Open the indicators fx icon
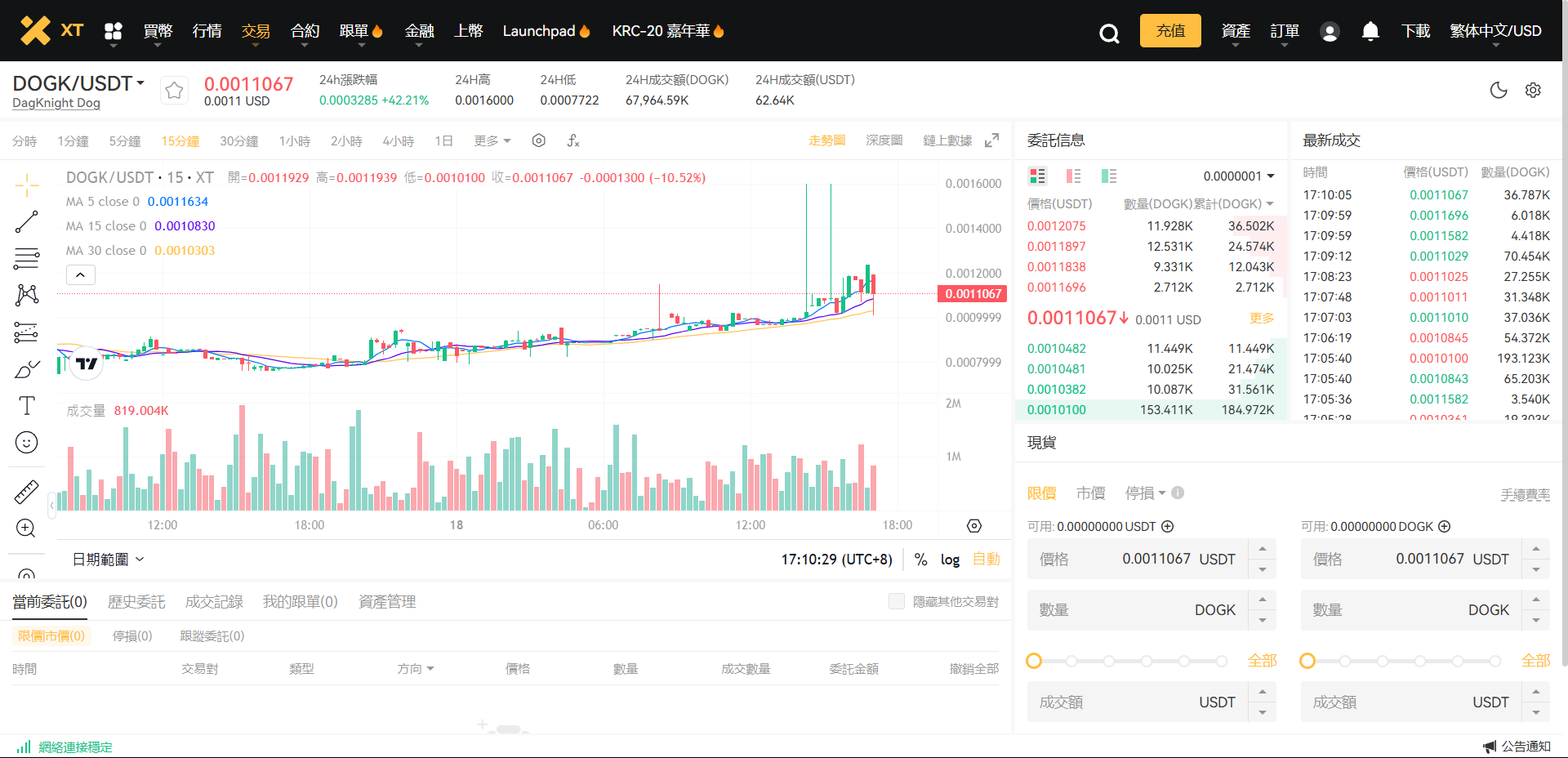The image size is (1568, 758). 573,140
